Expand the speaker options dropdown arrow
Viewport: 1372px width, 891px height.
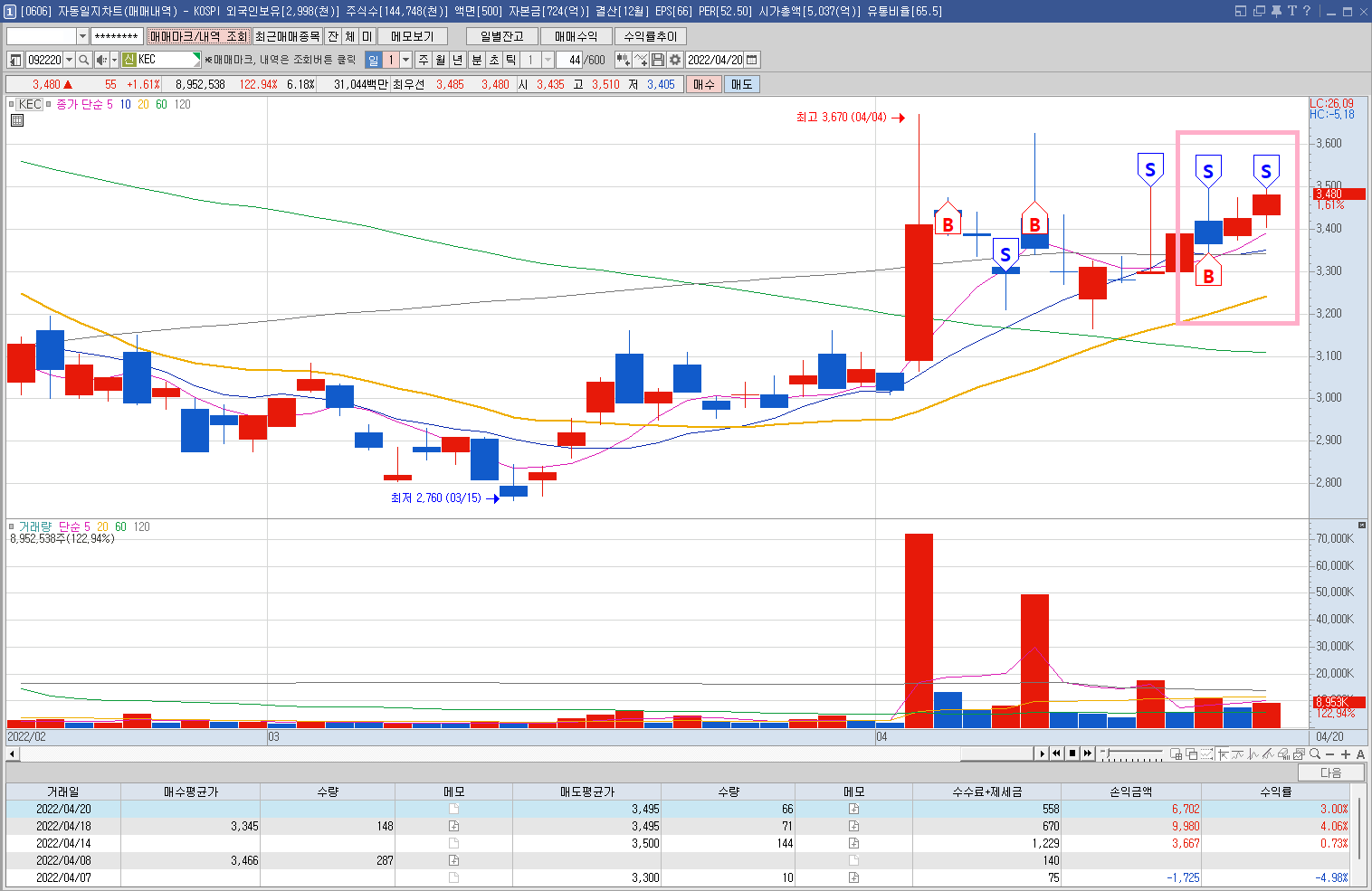click(x=114, y=60)
